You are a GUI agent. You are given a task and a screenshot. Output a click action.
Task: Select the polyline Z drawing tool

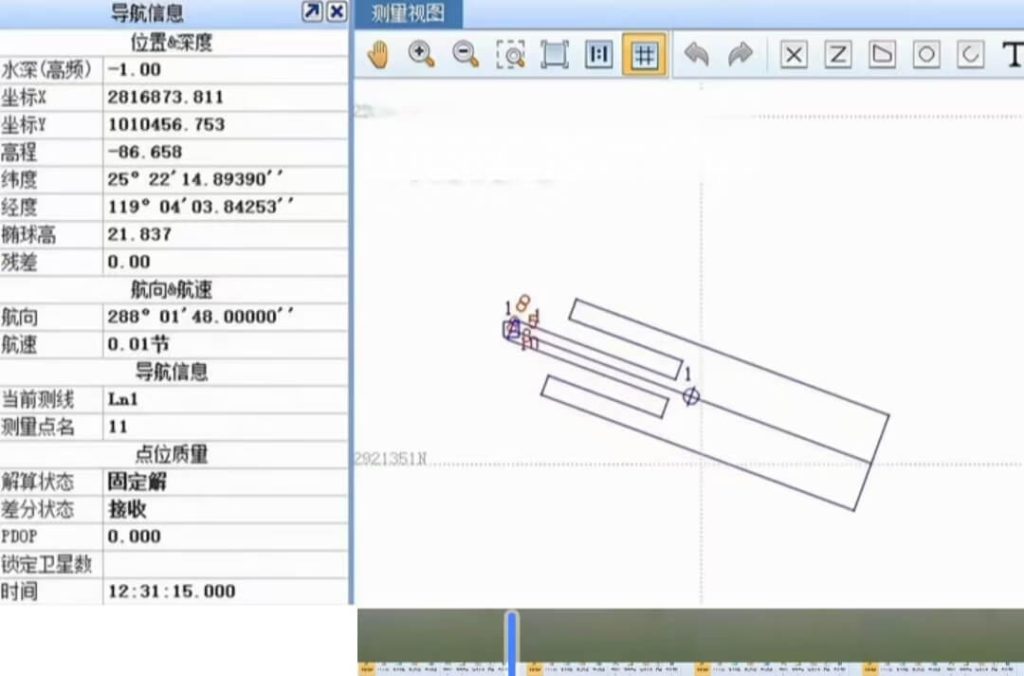click(x=838, y=55)
